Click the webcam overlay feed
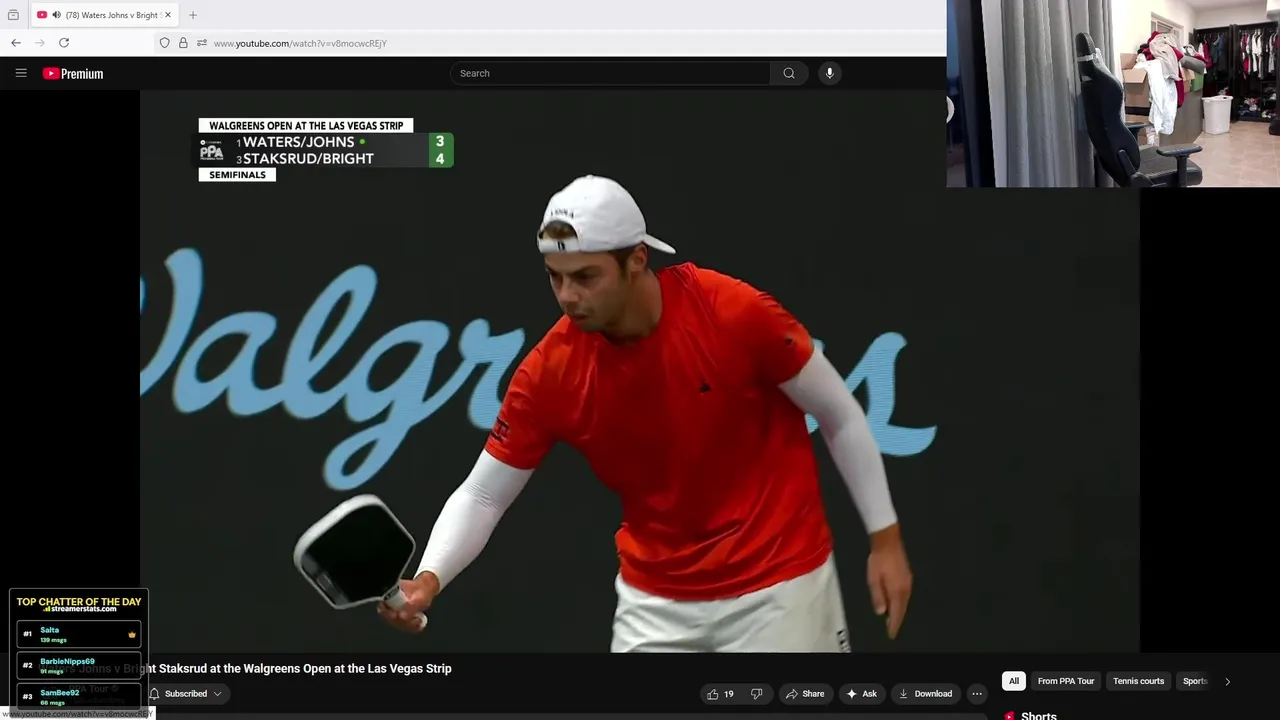 (x=1113, y=93)
